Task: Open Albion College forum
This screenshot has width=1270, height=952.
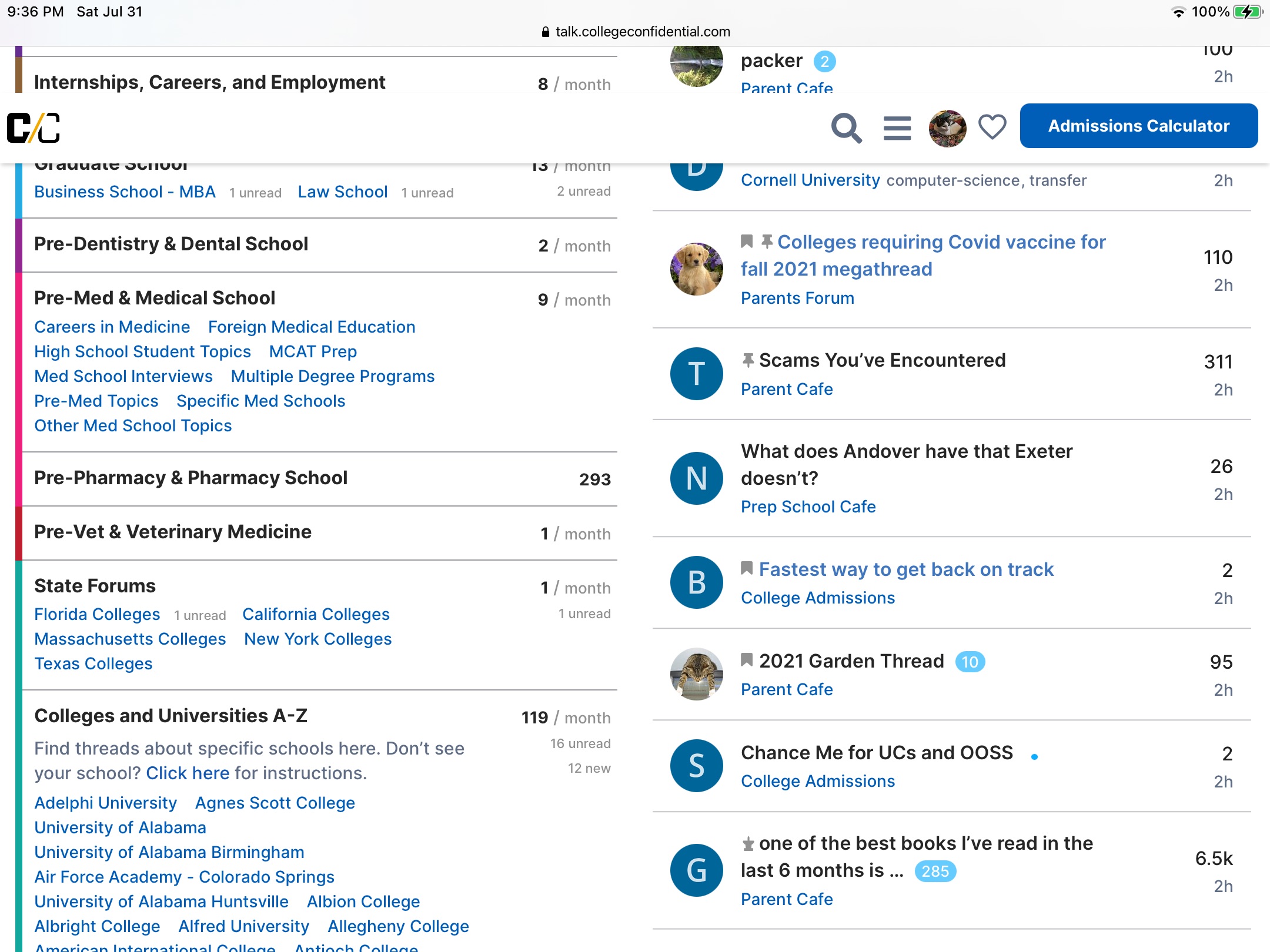Action: (363, 901)
